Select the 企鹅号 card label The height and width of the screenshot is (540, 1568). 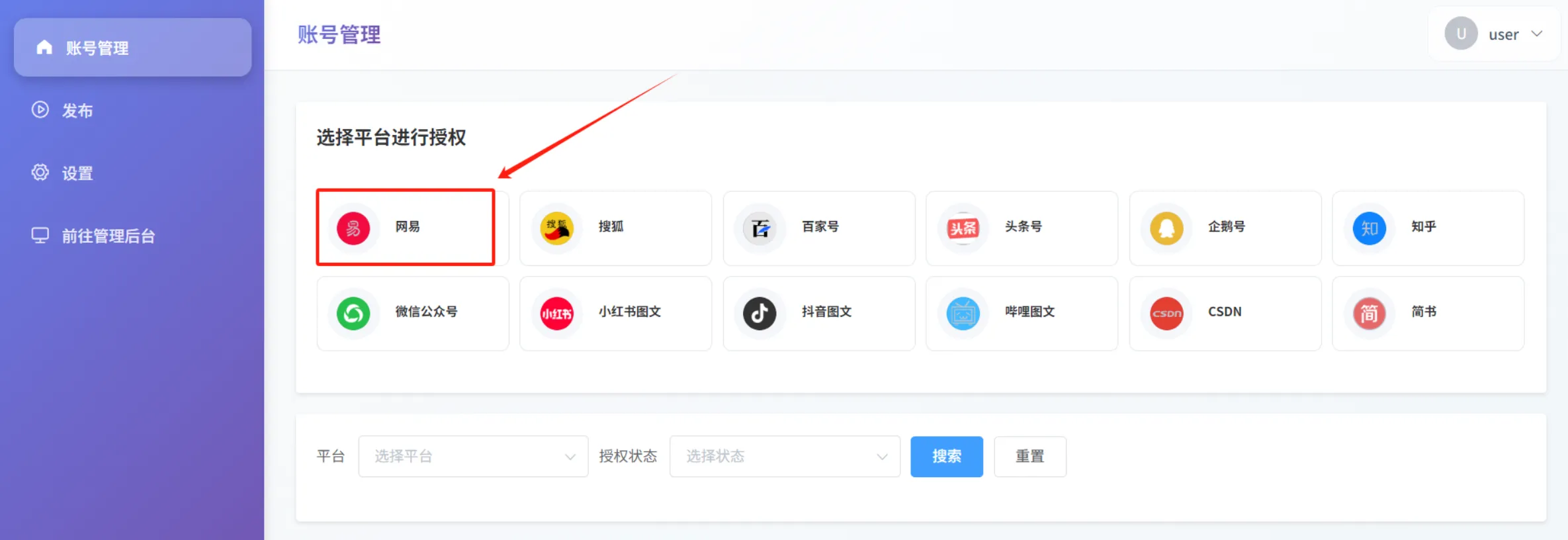(1227, 226)
